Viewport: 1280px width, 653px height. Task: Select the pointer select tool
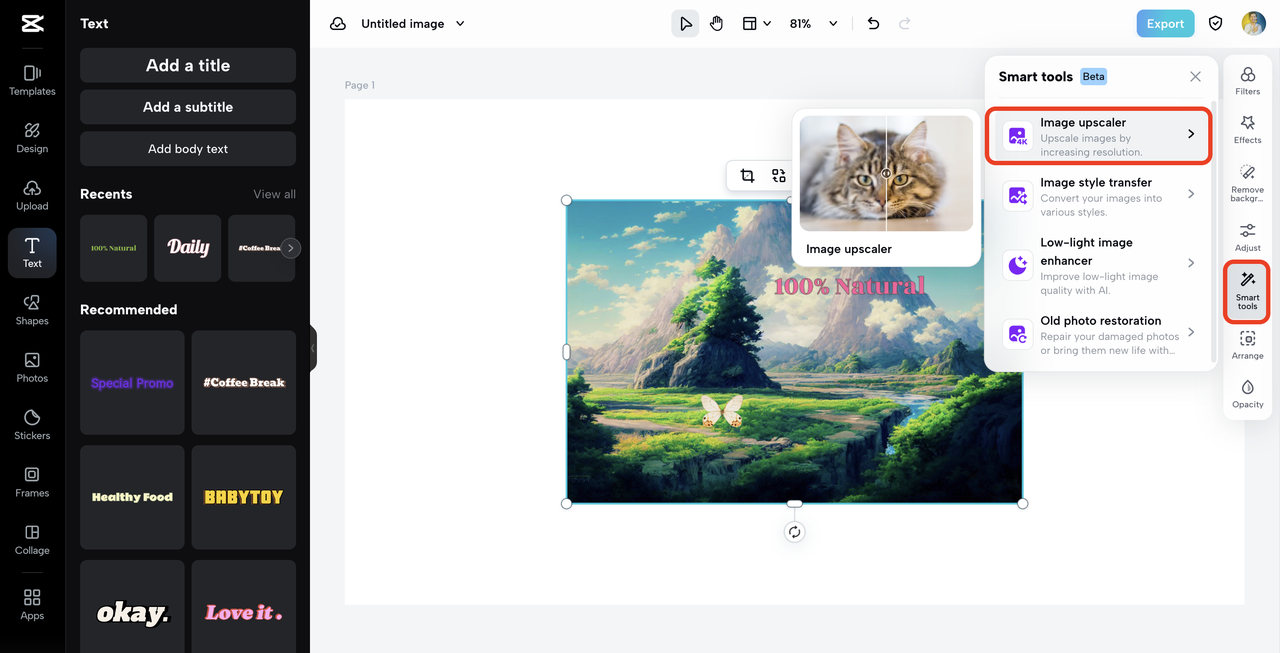click(685, 24)
